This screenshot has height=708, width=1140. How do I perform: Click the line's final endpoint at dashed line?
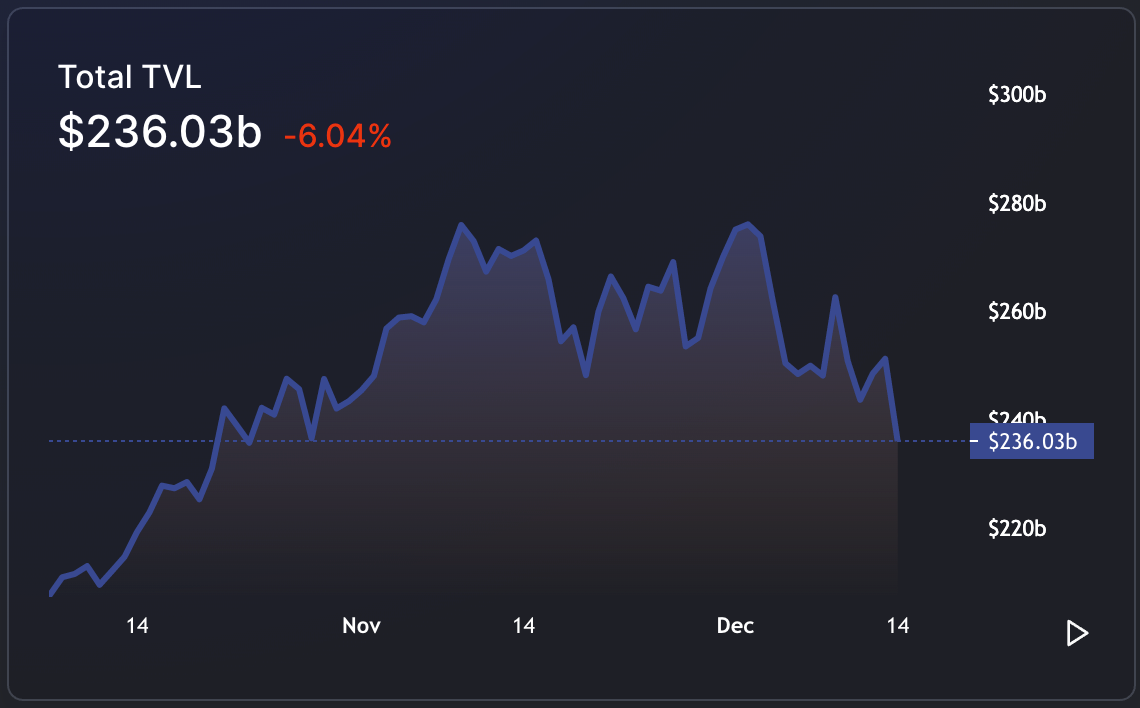[898, 440]
